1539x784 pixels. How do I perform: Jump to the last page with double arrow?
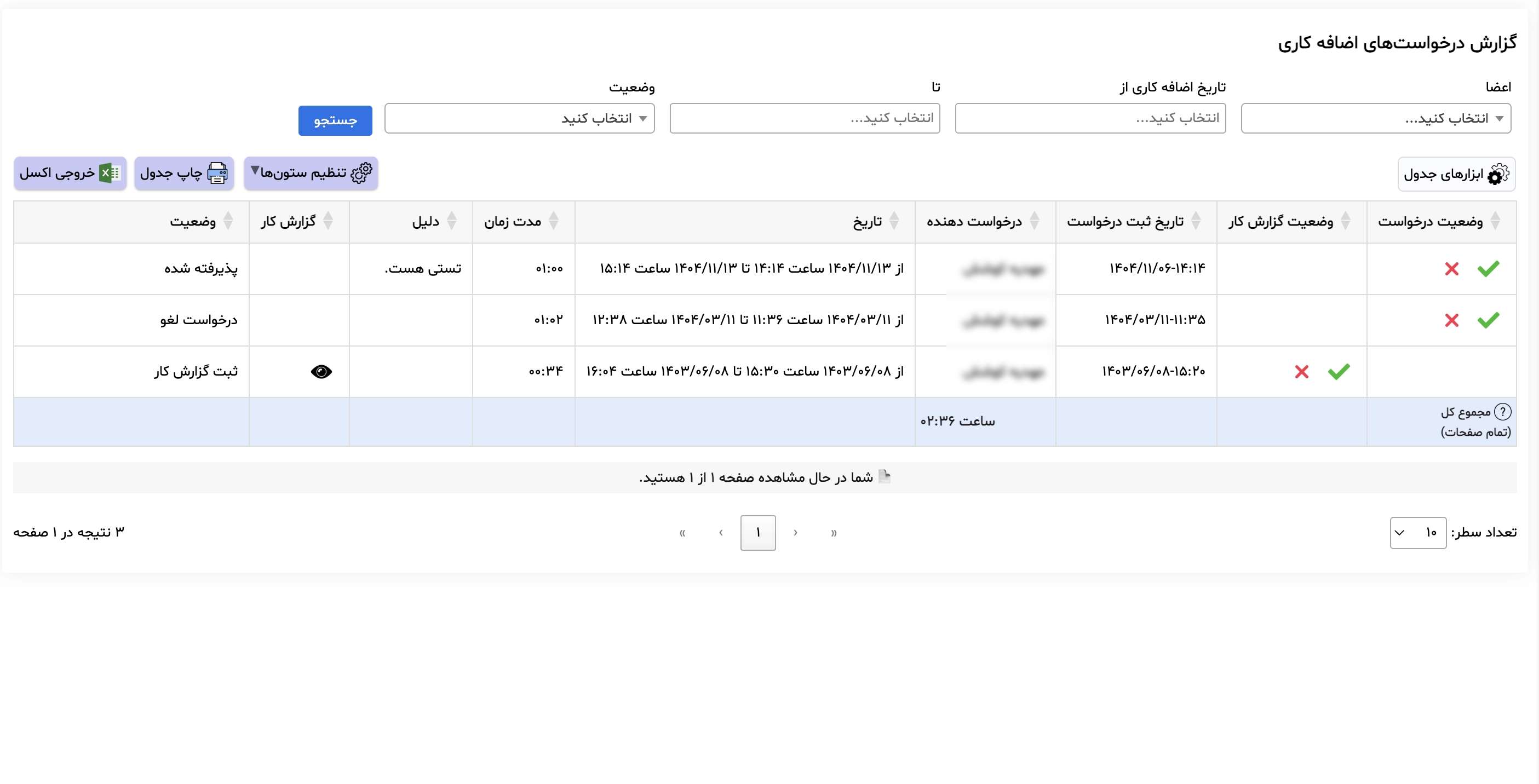(683, 533)
